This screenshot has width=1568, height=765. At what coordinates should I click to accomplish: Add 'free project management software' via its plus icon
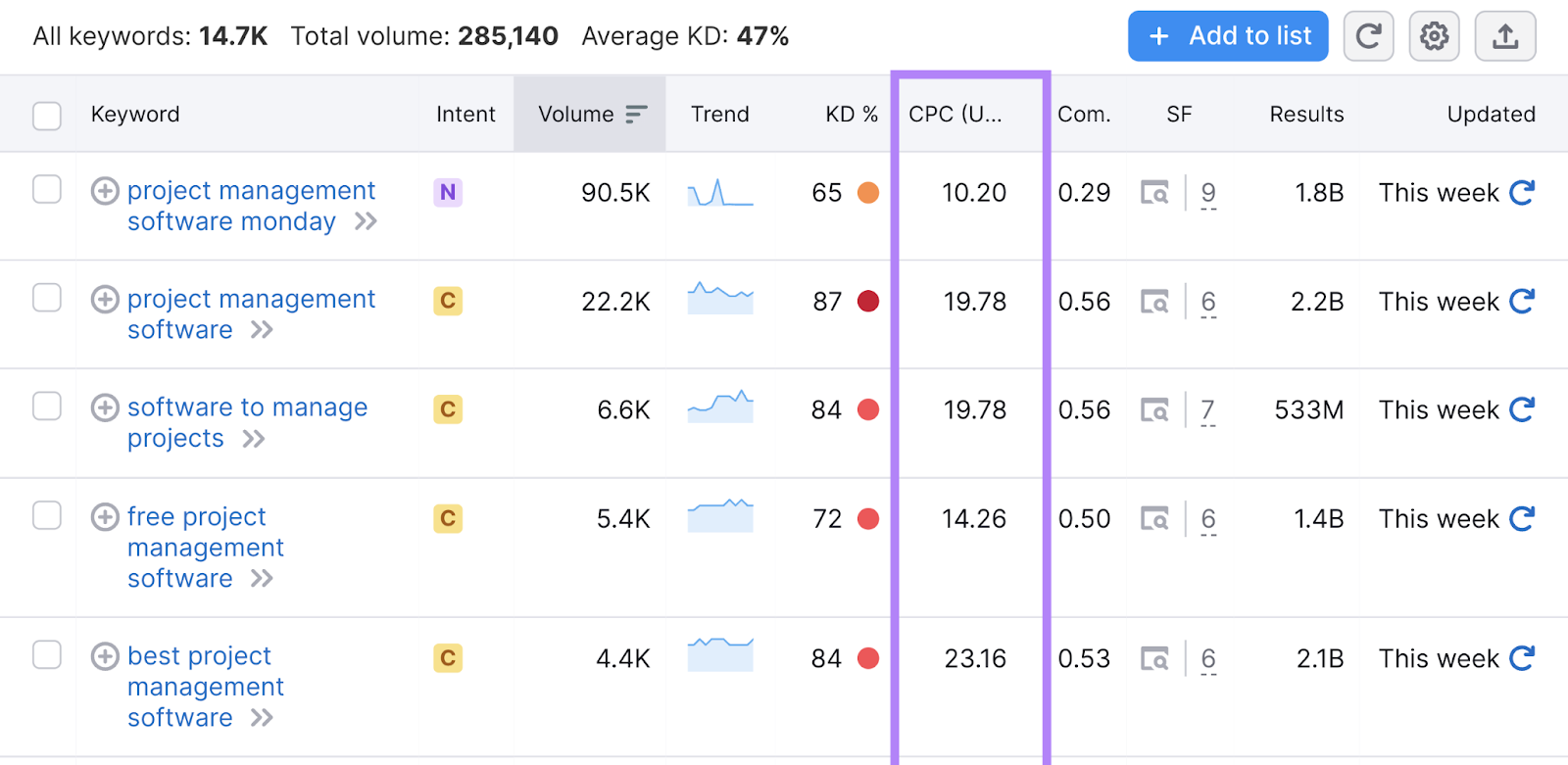[105, 516]
